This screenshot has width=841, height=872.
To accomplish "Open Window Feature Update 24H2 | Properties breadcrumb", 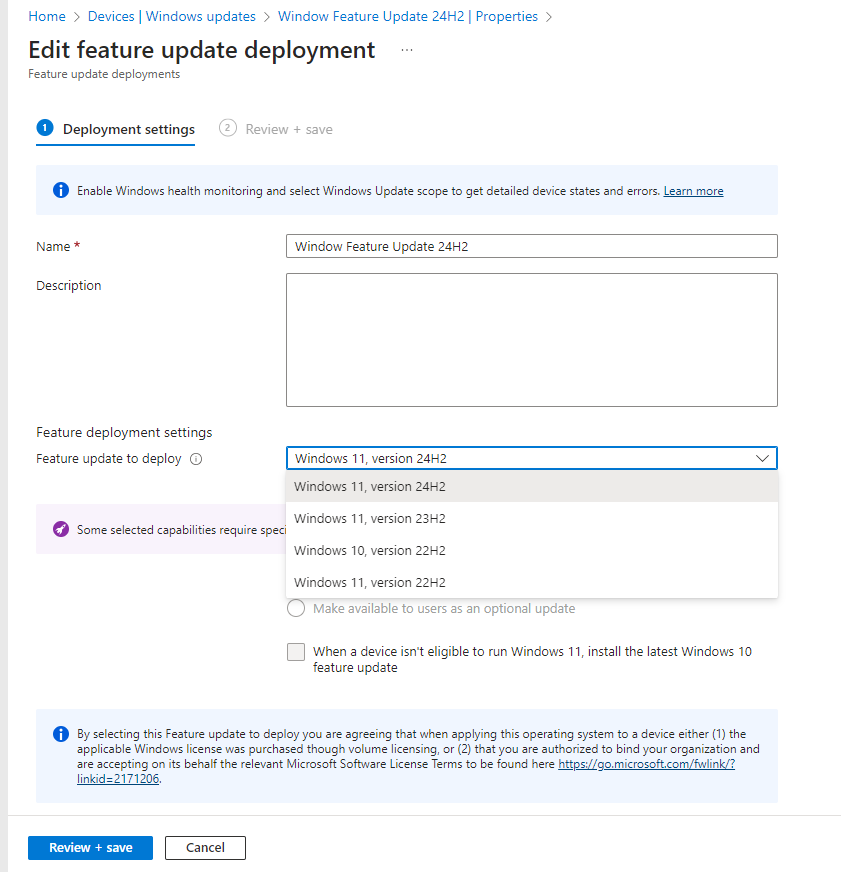I will [408, 17].
